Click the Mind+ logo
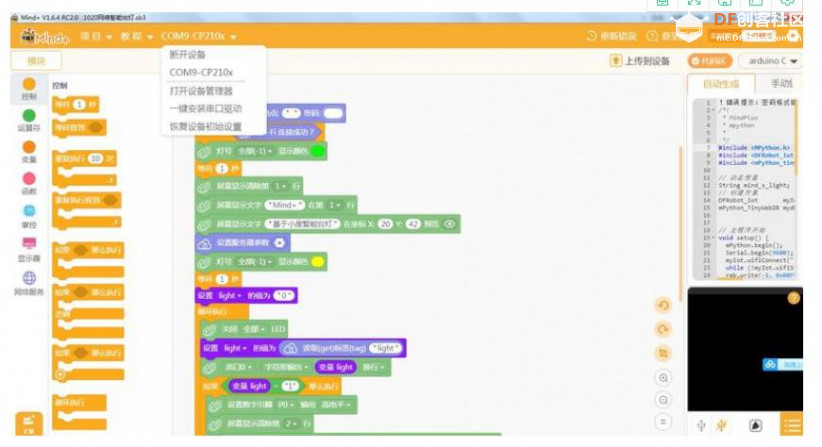Viewport: 822px width, 447px height. coord(45,37)
